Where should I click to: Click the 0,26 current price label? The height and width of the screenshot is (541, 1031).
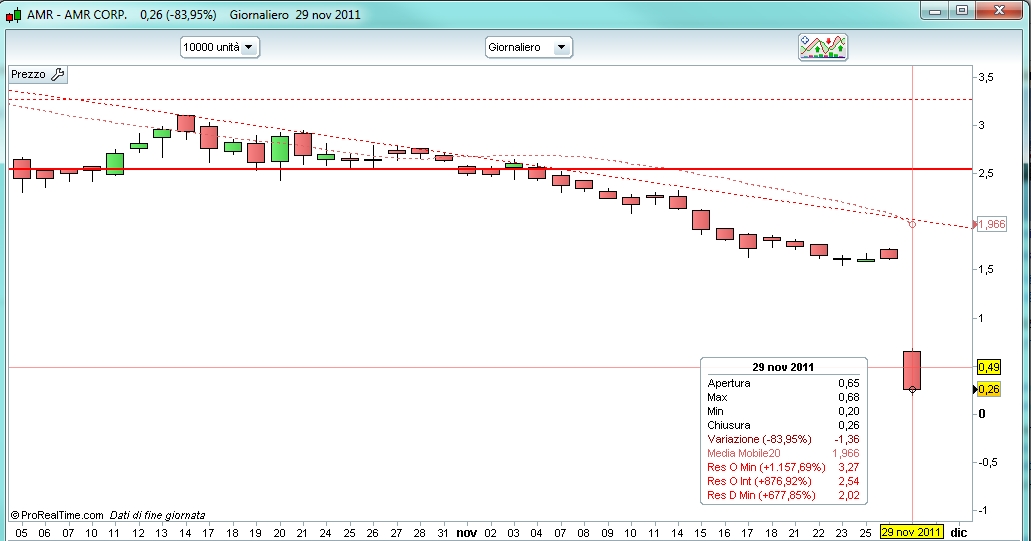989,389
